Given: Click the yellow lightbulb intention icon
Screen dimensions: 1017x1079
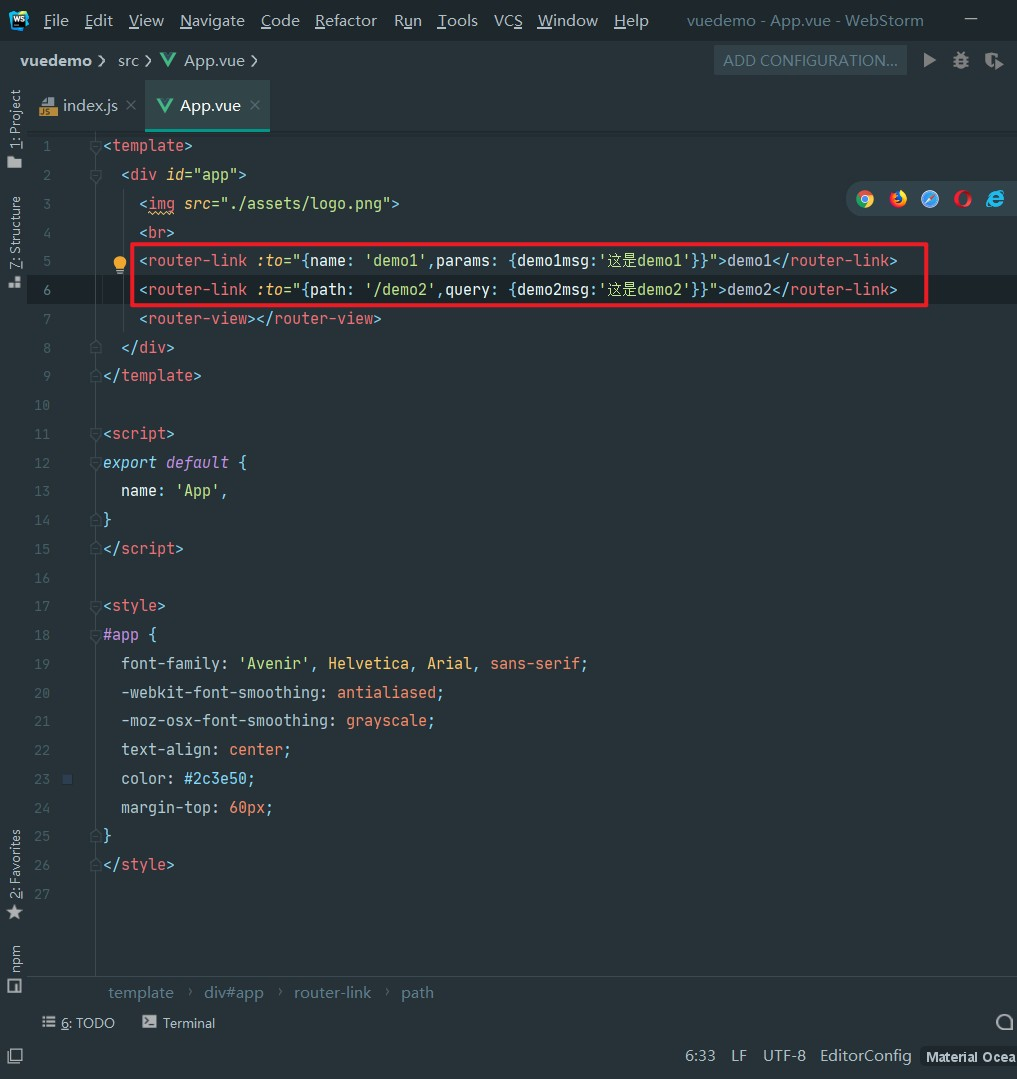Looking at the screenshot, I should coord(120,264).
